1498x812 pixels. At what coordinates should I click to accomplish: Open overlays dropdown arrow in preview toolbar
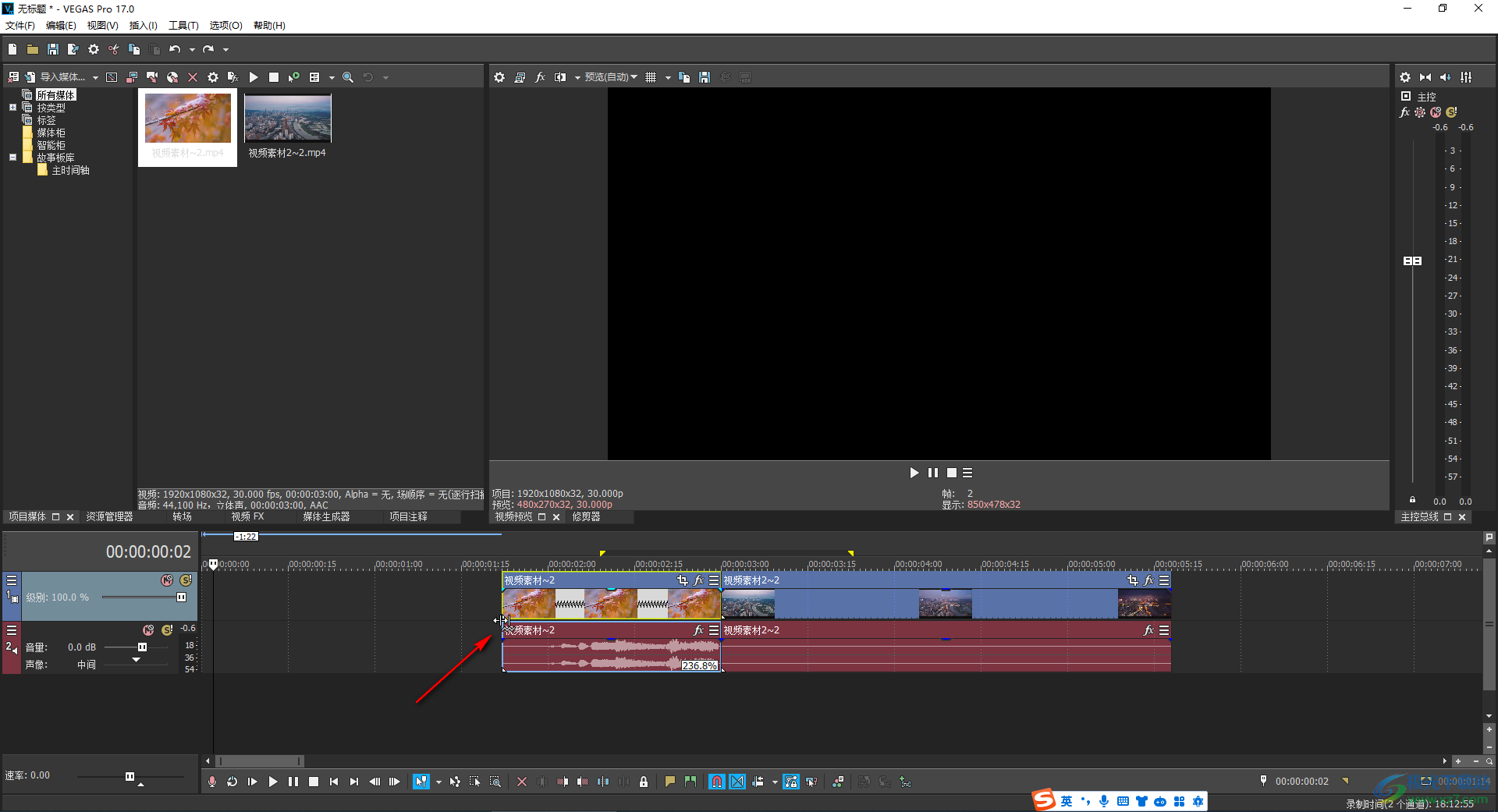pyautogui.click(x=668, y=78)
